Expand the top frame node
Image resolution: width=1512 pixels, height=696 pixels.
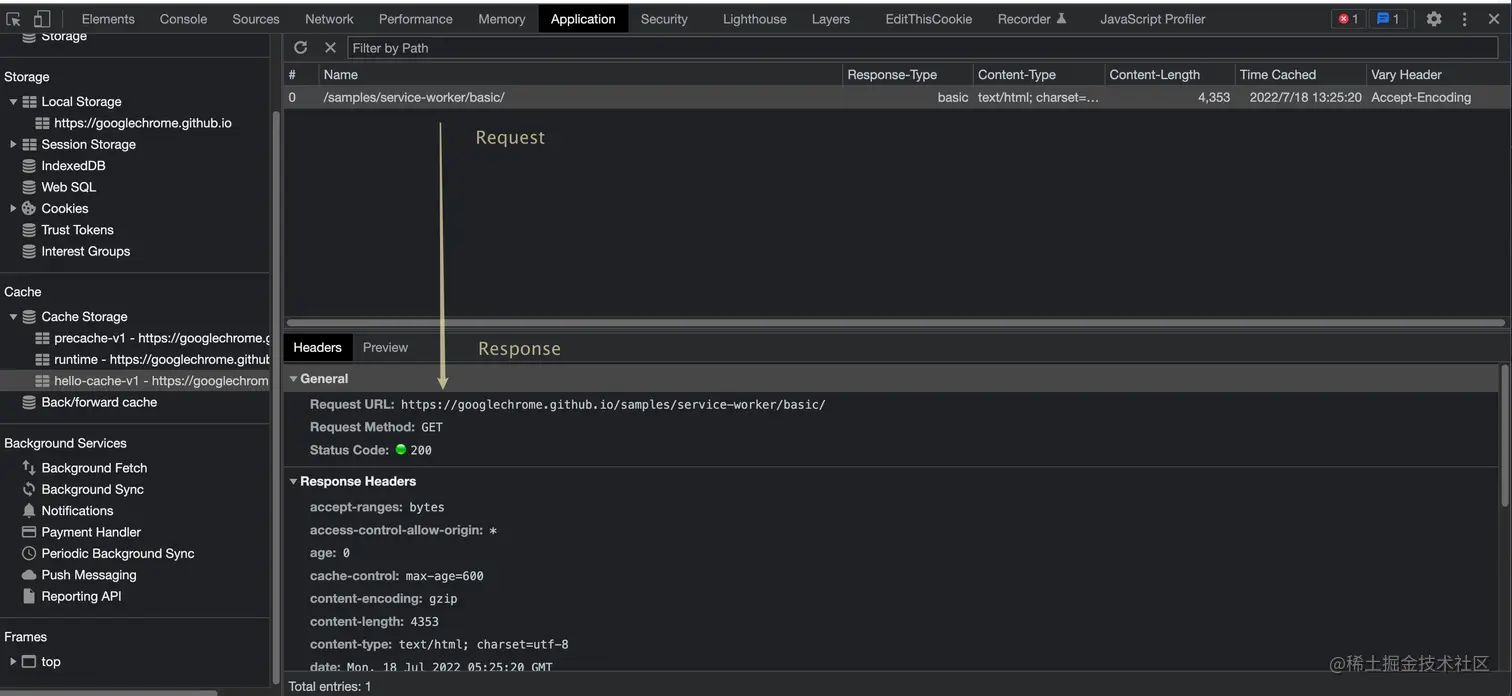pos(13,662)
